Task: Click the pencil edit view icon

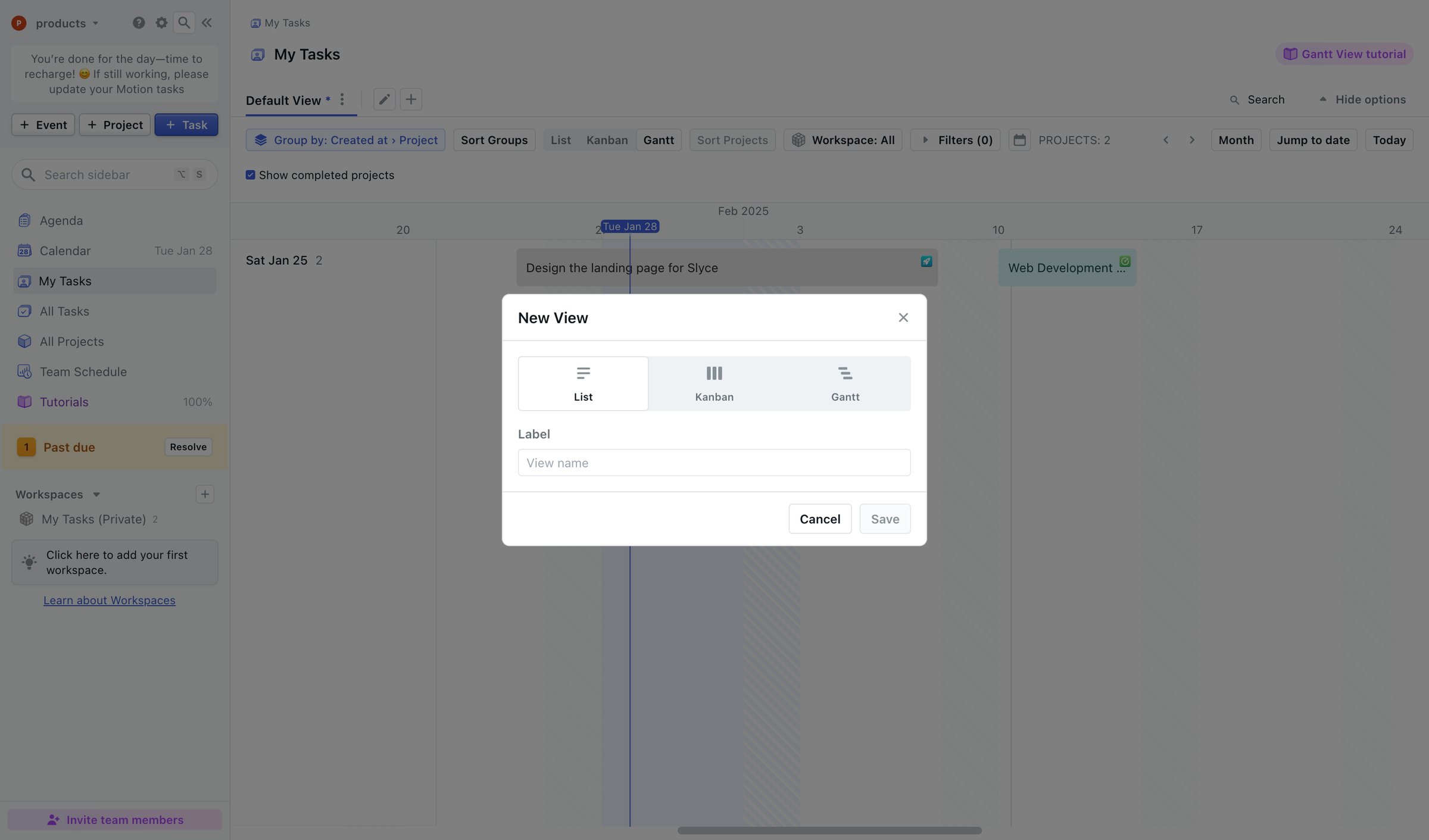Action: [384, 99]
